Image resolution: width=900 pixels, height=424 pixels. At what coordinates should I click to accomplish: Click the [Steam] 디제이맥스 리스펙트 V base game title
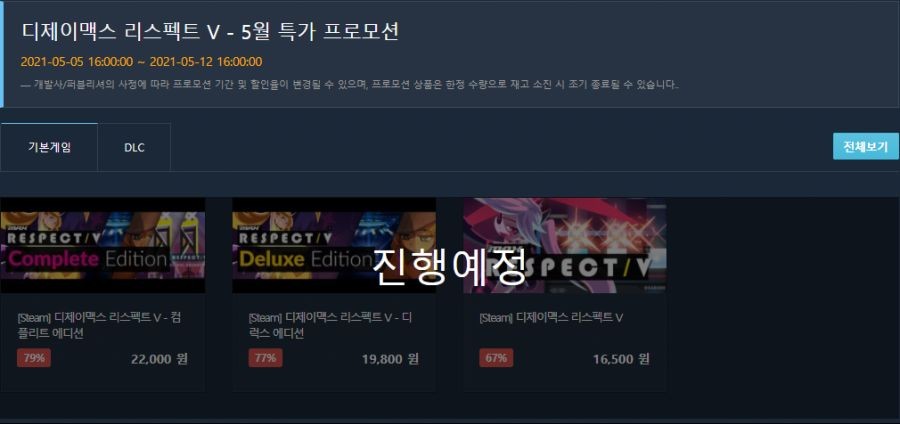551,318
